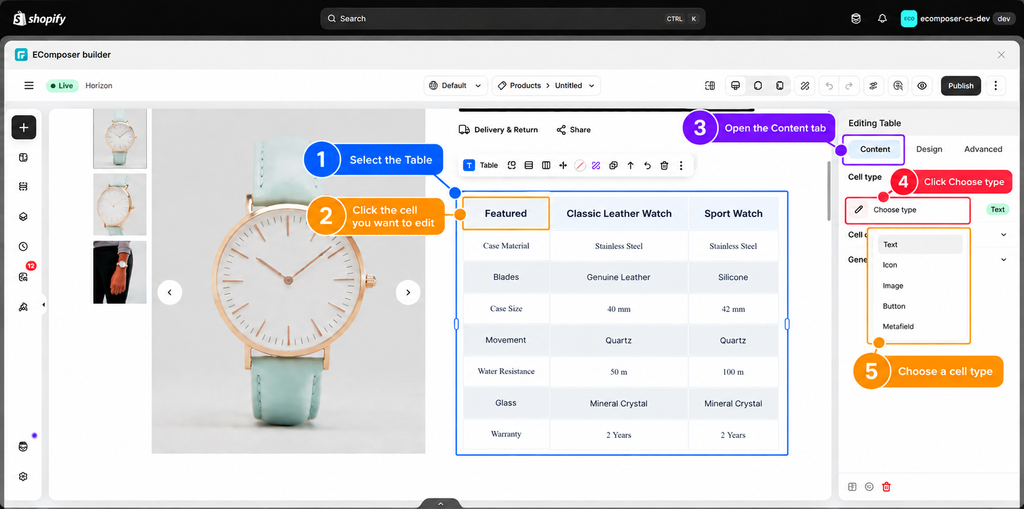
Task: Click the Classic Leather Watch header cell
Action: 618,214
